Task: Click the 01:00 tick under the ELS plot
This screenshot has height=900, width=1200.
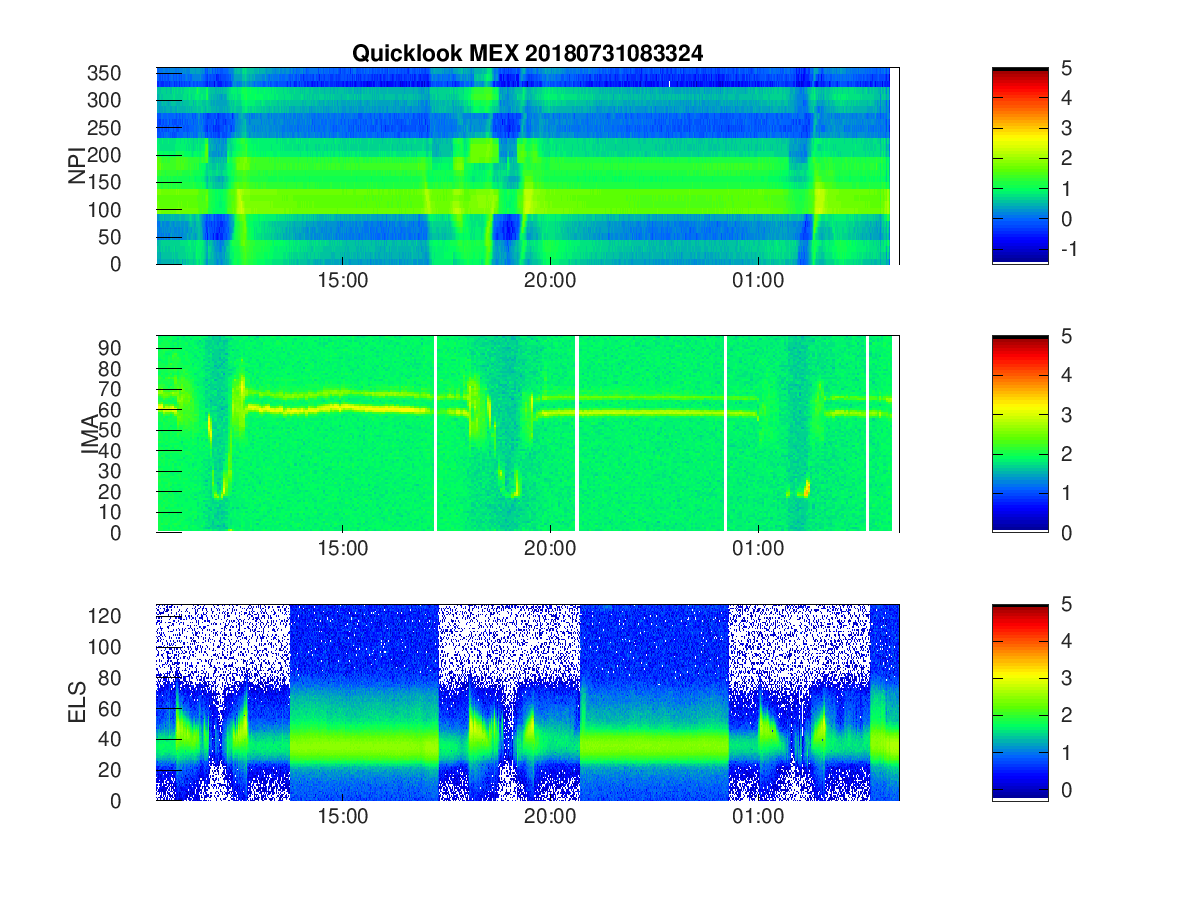Action: point(758,816)
